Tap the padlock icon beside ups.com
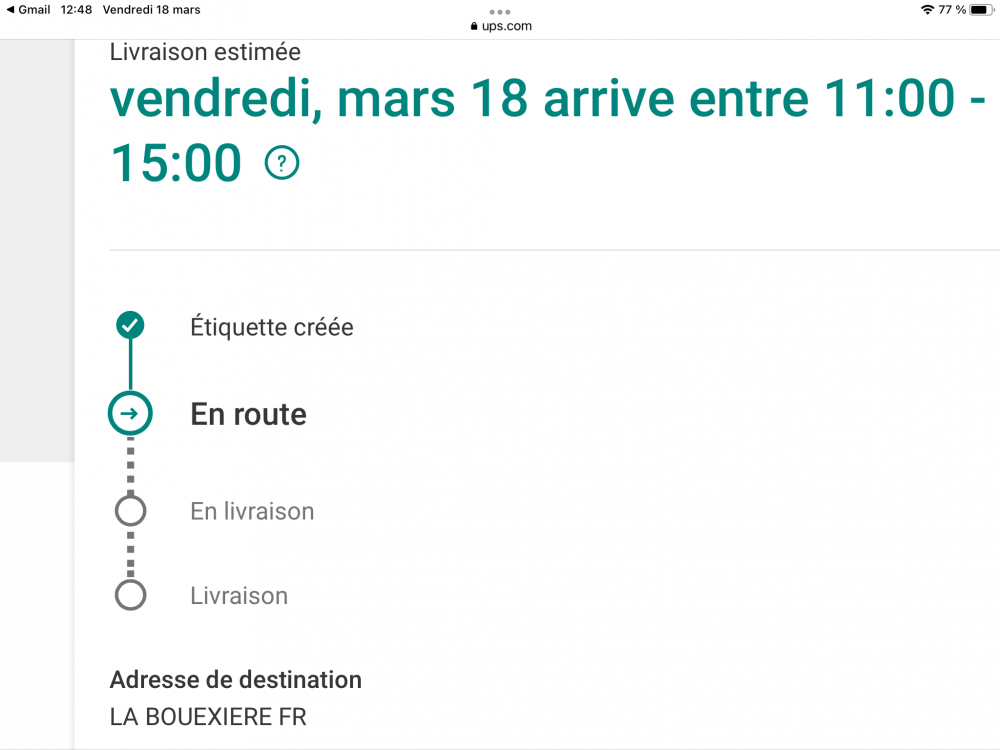 474,26
